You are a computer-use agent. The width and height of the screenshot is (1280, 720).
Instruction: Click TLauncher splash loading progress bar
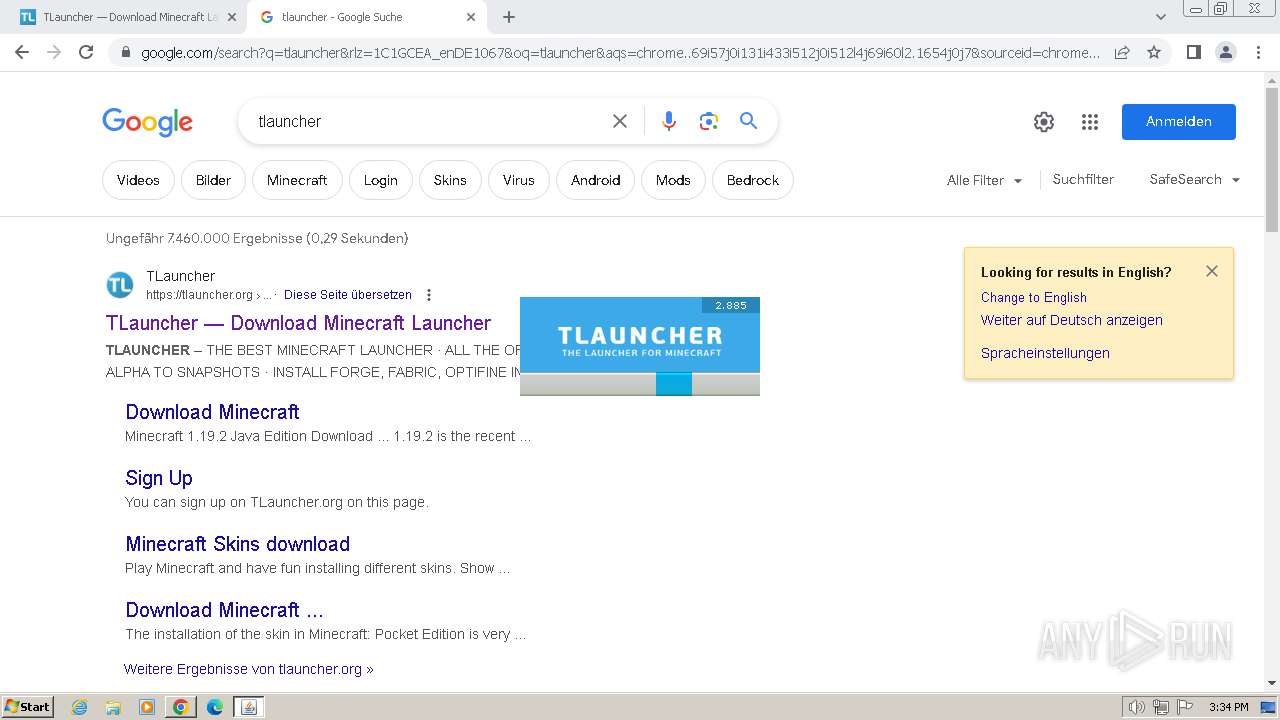(x=640, y=384)
